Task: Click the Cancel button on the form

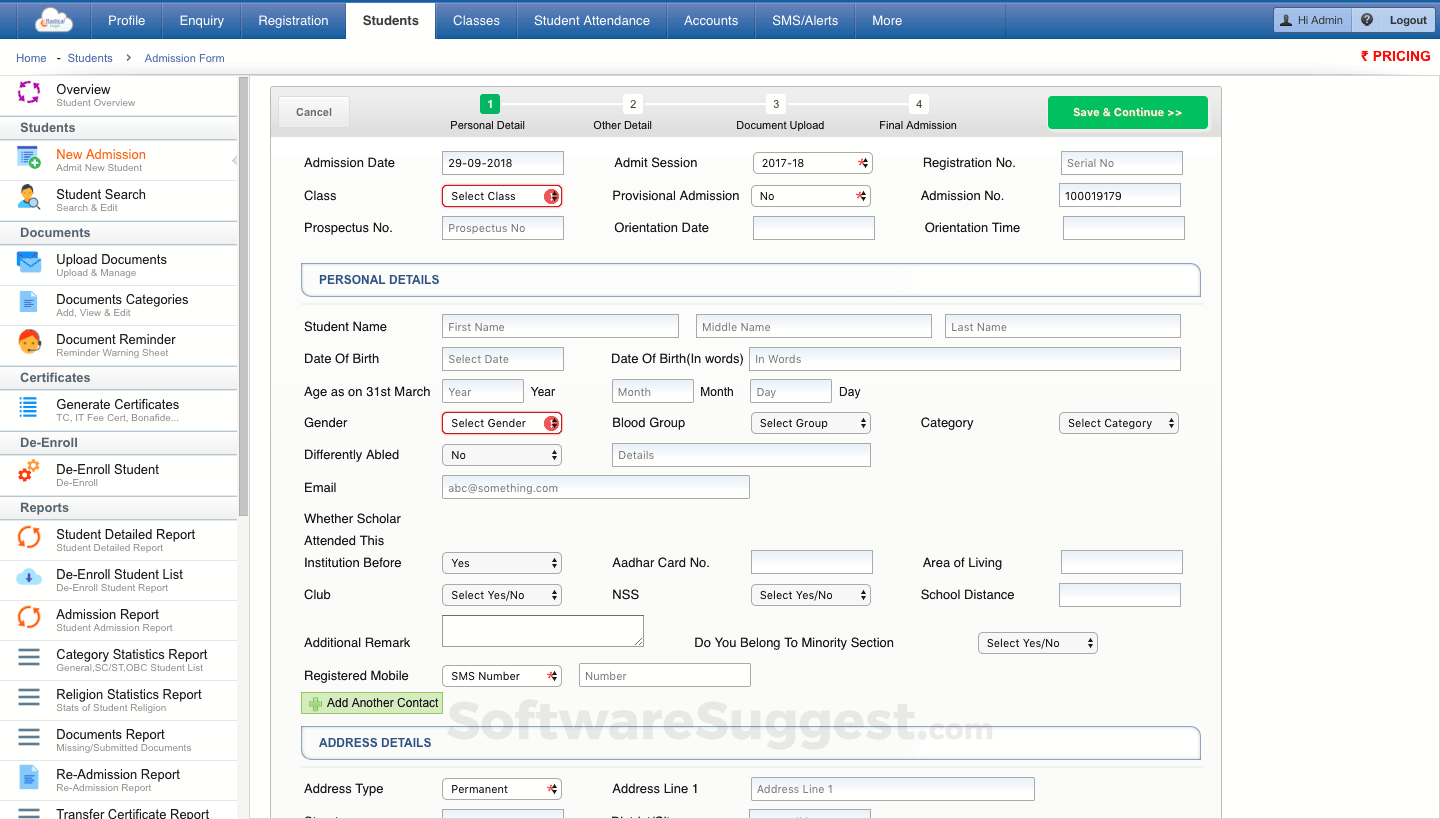Action: pyautogui.click(x=313, y=112)
